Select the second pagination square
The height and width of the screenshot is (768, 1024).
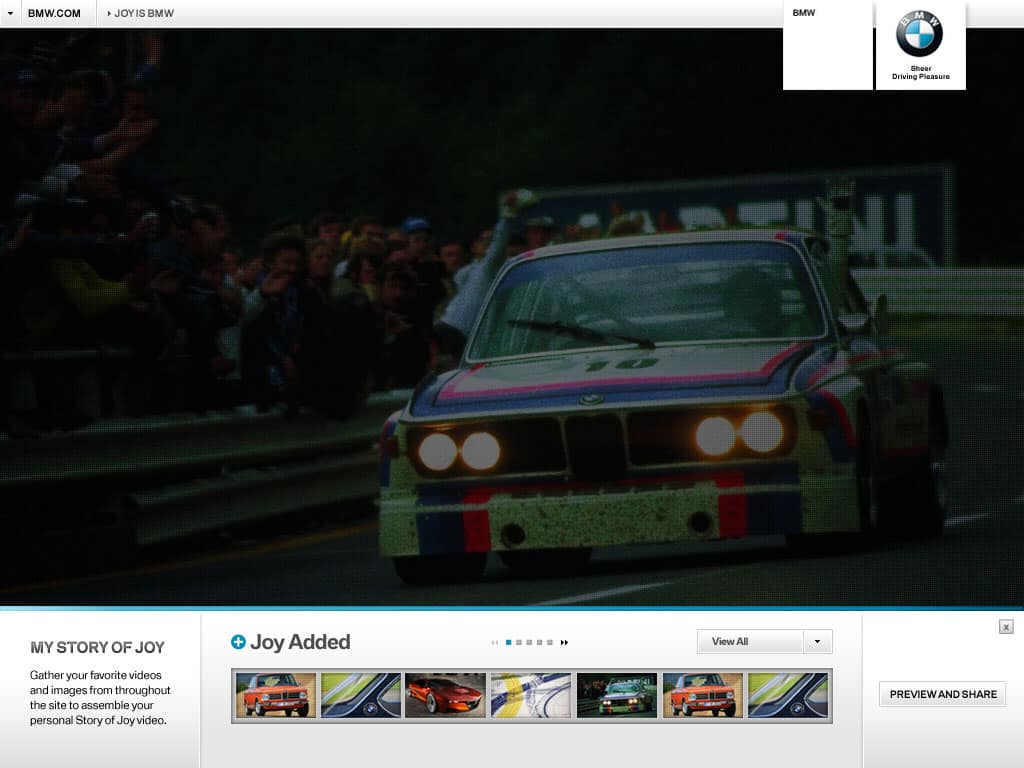pyautogui.click(x=519, y=642)
